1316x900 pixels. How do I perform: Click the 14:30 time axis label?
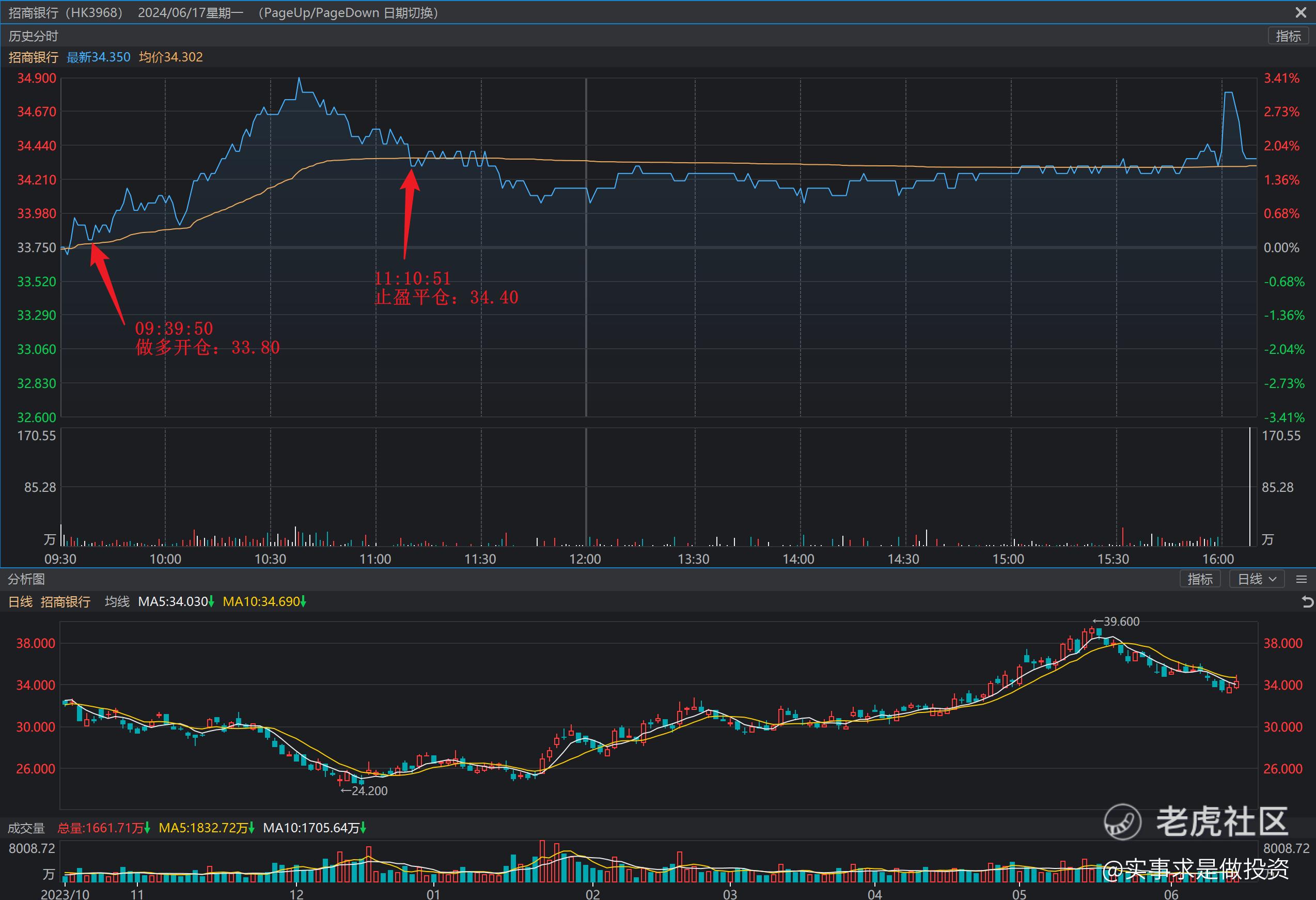tap(903, 559)
